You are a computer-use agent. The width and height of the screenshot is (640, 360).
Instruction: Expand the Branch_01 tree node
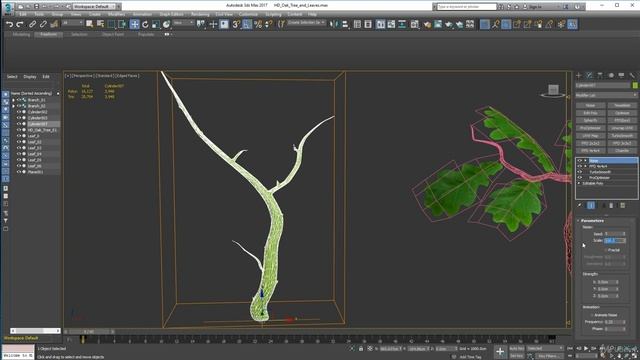(13, 100)
